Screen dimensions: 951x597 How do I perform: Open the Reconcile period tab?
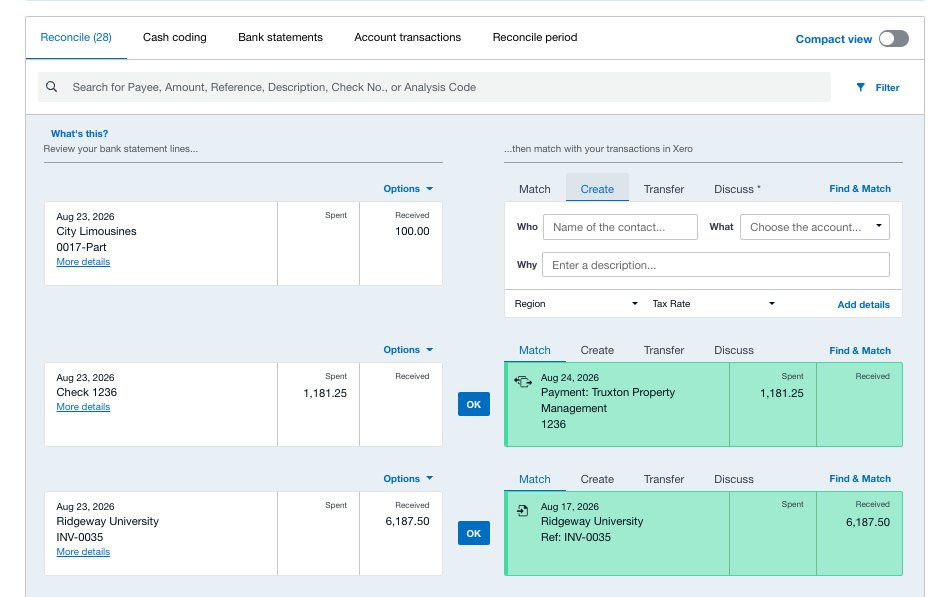[535, 37]
